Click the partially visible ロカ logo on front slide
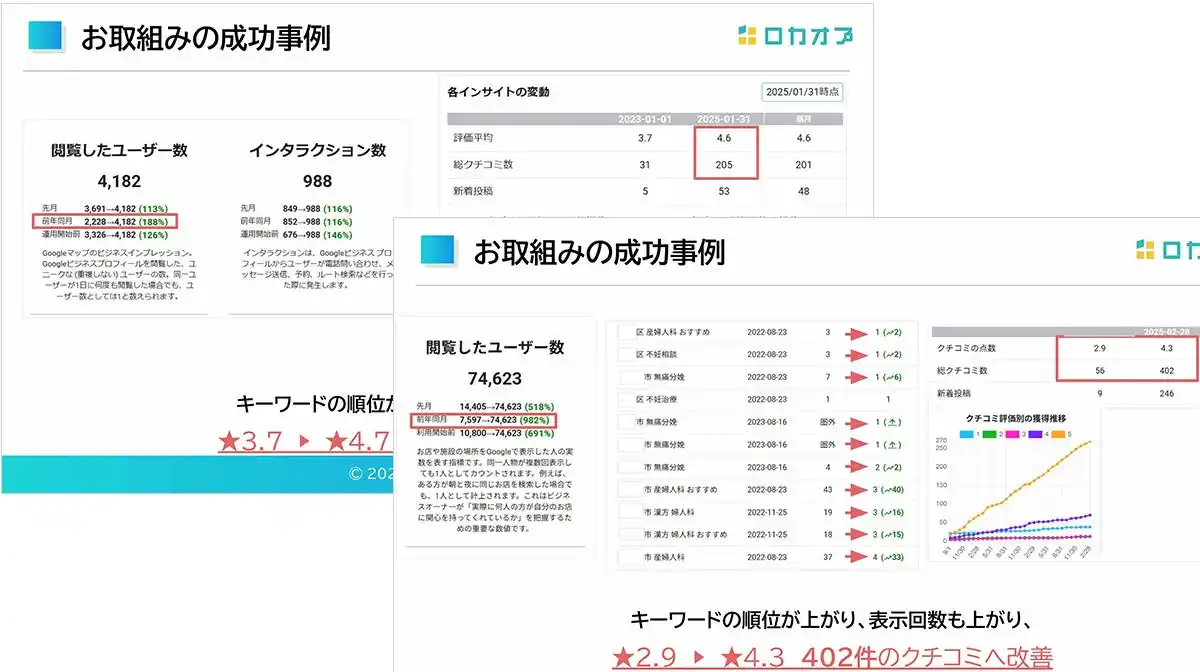1200x672 pixels. pyautogui.click(x=1167, y=250)
